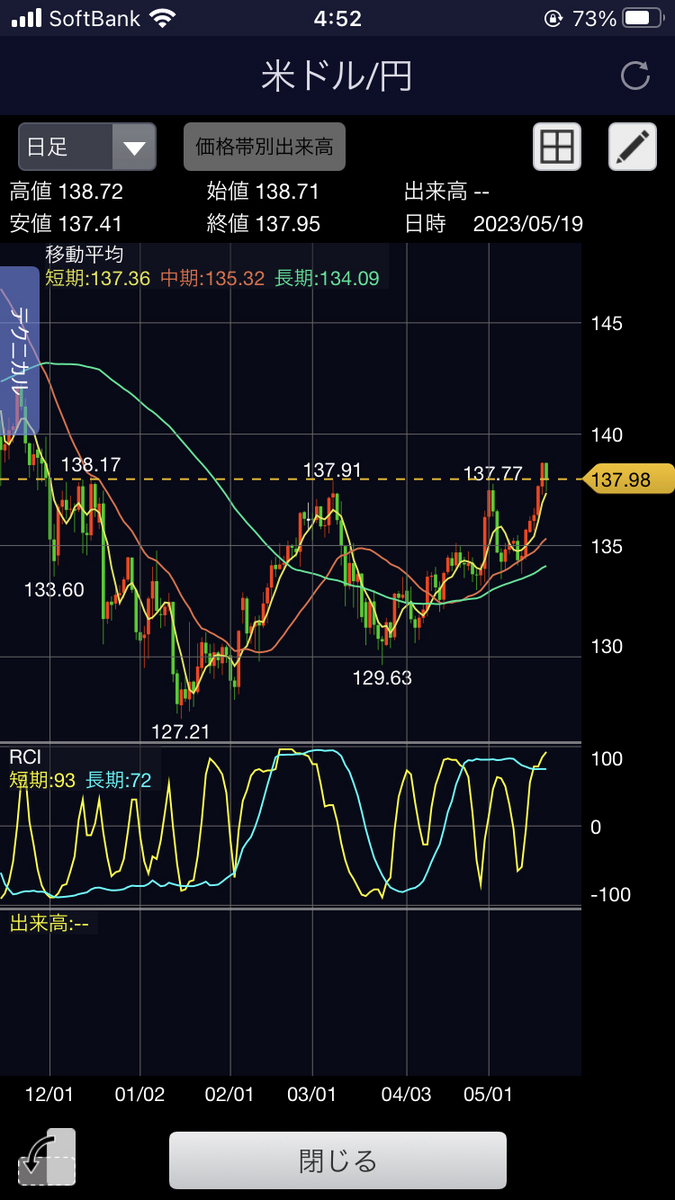Toggle 価格帯別出来高 button
Screen dimensions: 675x1200
tap(264, 148)
